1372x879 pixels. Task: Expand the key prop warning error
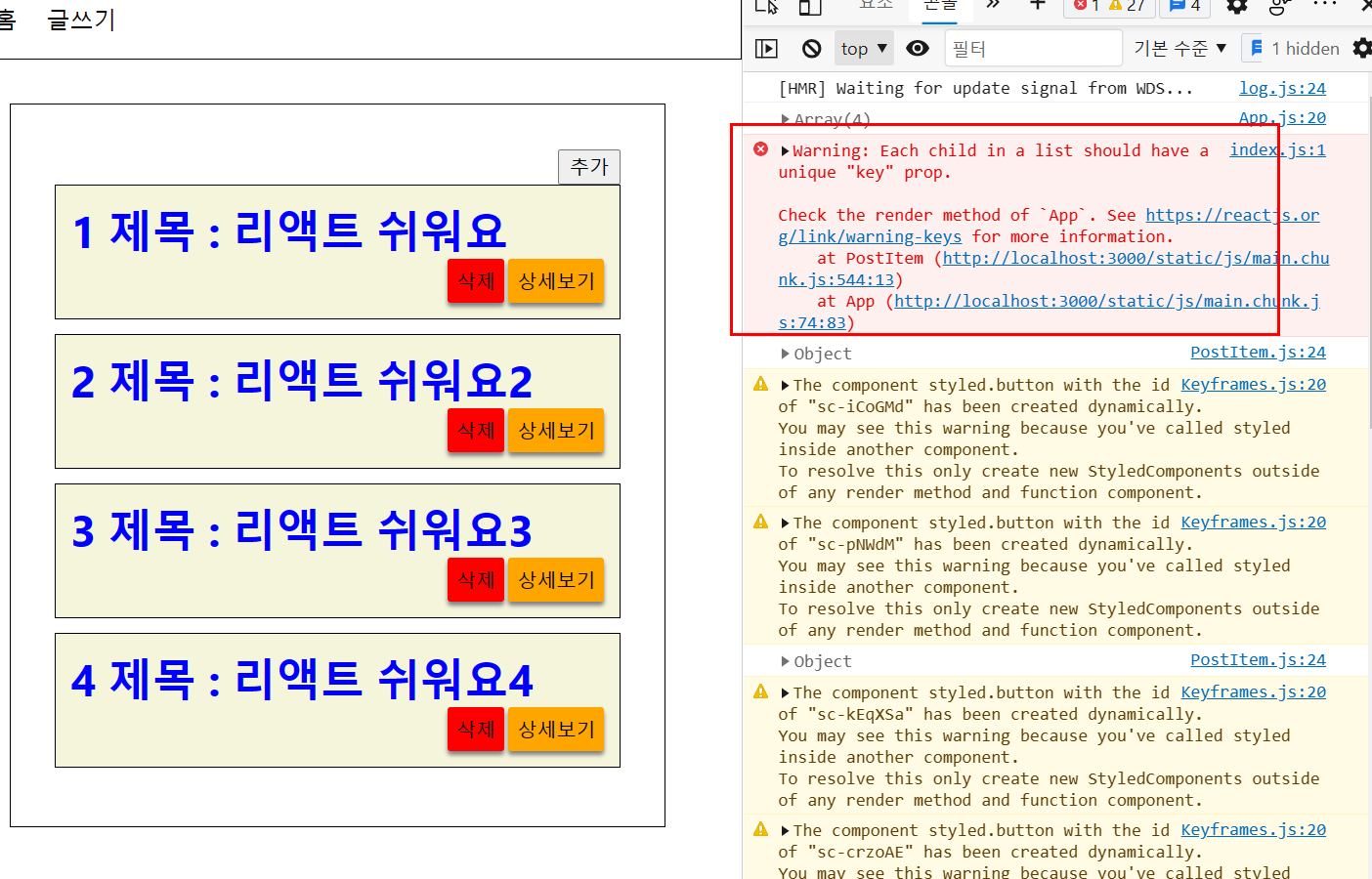click(785, 150)
